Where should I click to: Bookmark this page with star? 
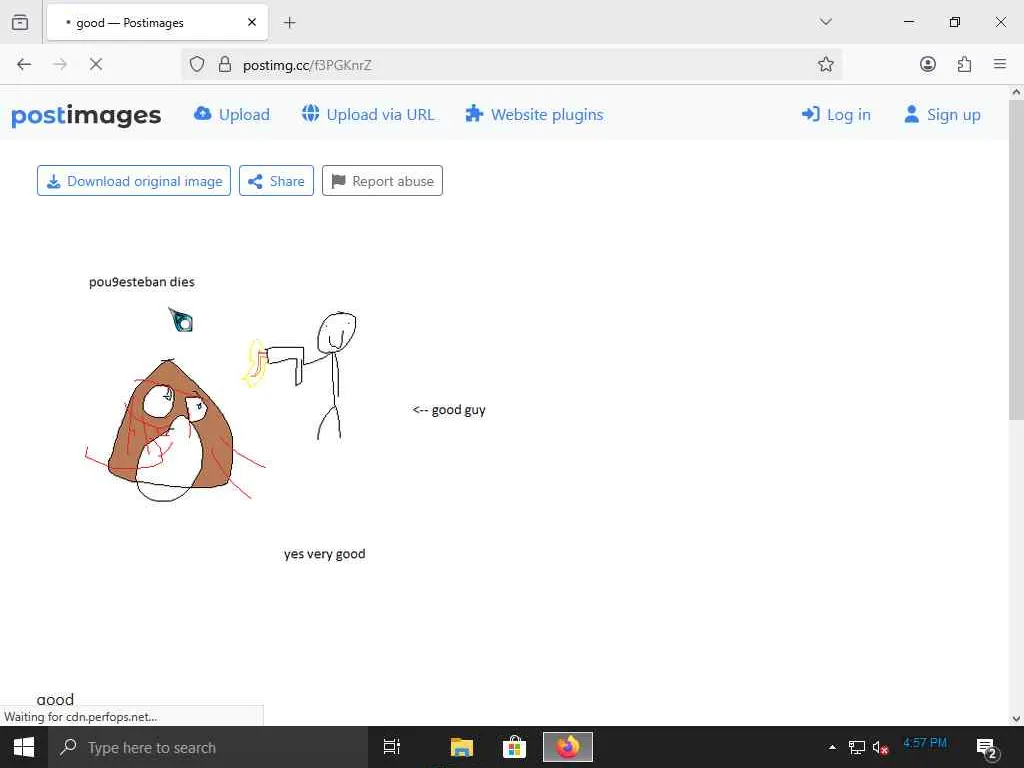pyautogui.click(x=825, y=64)
